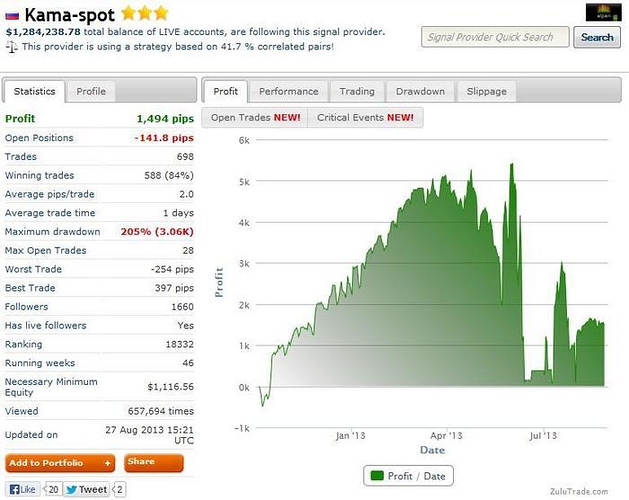
Task: Click the Winning trades value 588 (84%)
Action: [169, 175]
